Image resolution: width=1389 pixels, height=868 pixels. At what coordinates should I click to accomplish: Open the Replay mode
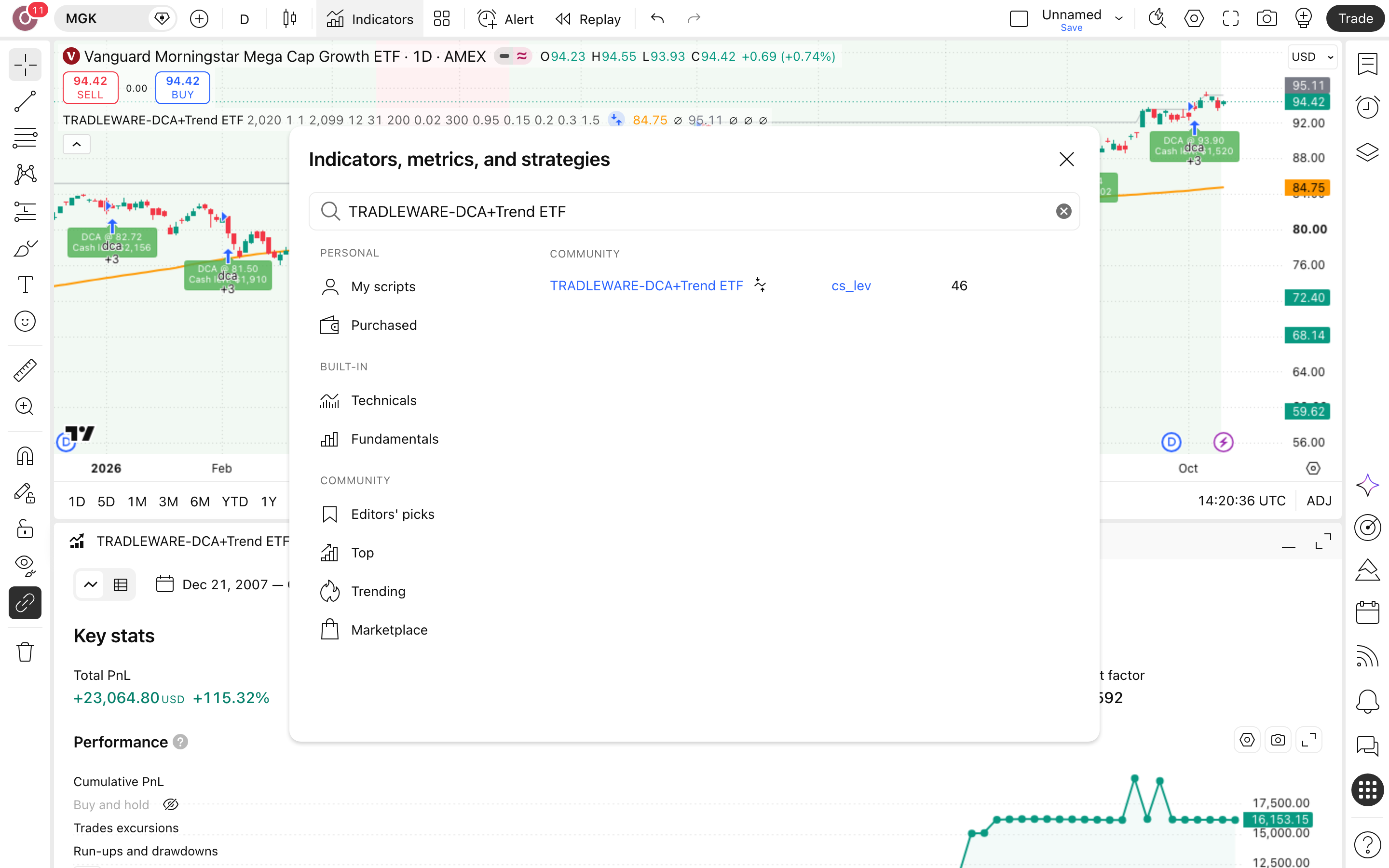click(x=588, y=19)
